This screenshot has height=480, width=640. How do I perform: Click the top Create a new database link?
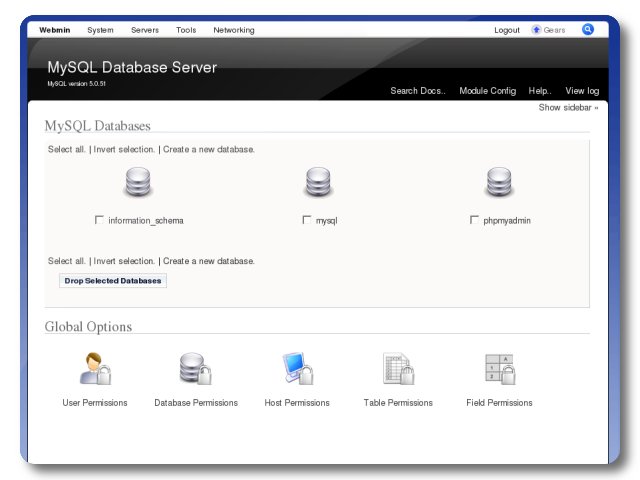click(209, 149)
